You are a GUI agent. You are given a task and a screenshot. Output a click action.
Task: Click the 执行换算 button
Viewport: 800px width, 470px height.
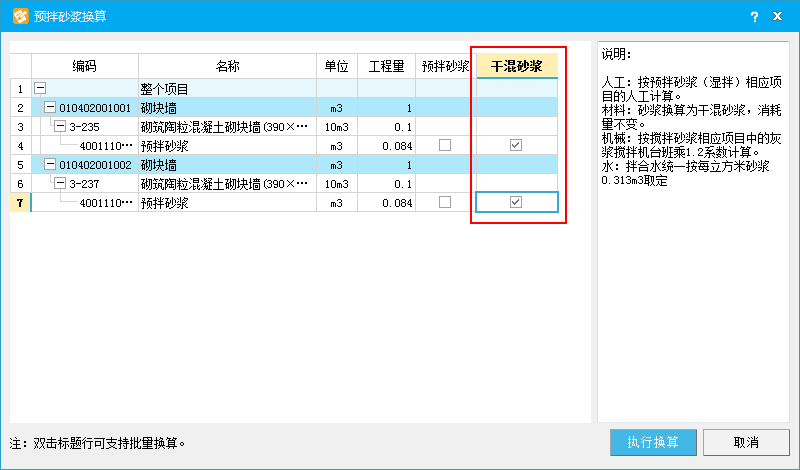(653, 442)
